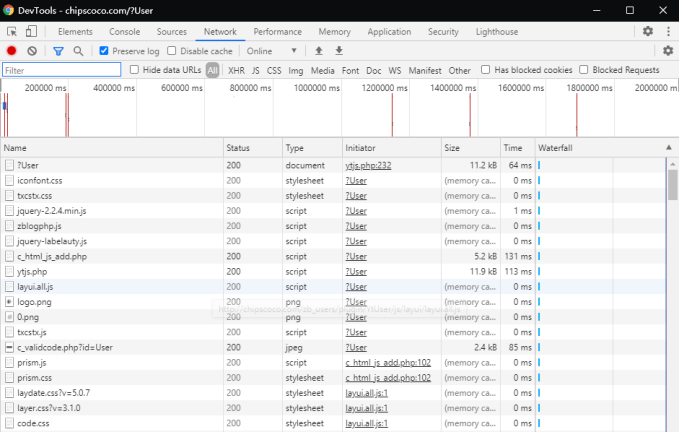The height and width of the screenshot is (432, 680).
Task: Open the Online throttling dropdown
Action: (272, 51)
